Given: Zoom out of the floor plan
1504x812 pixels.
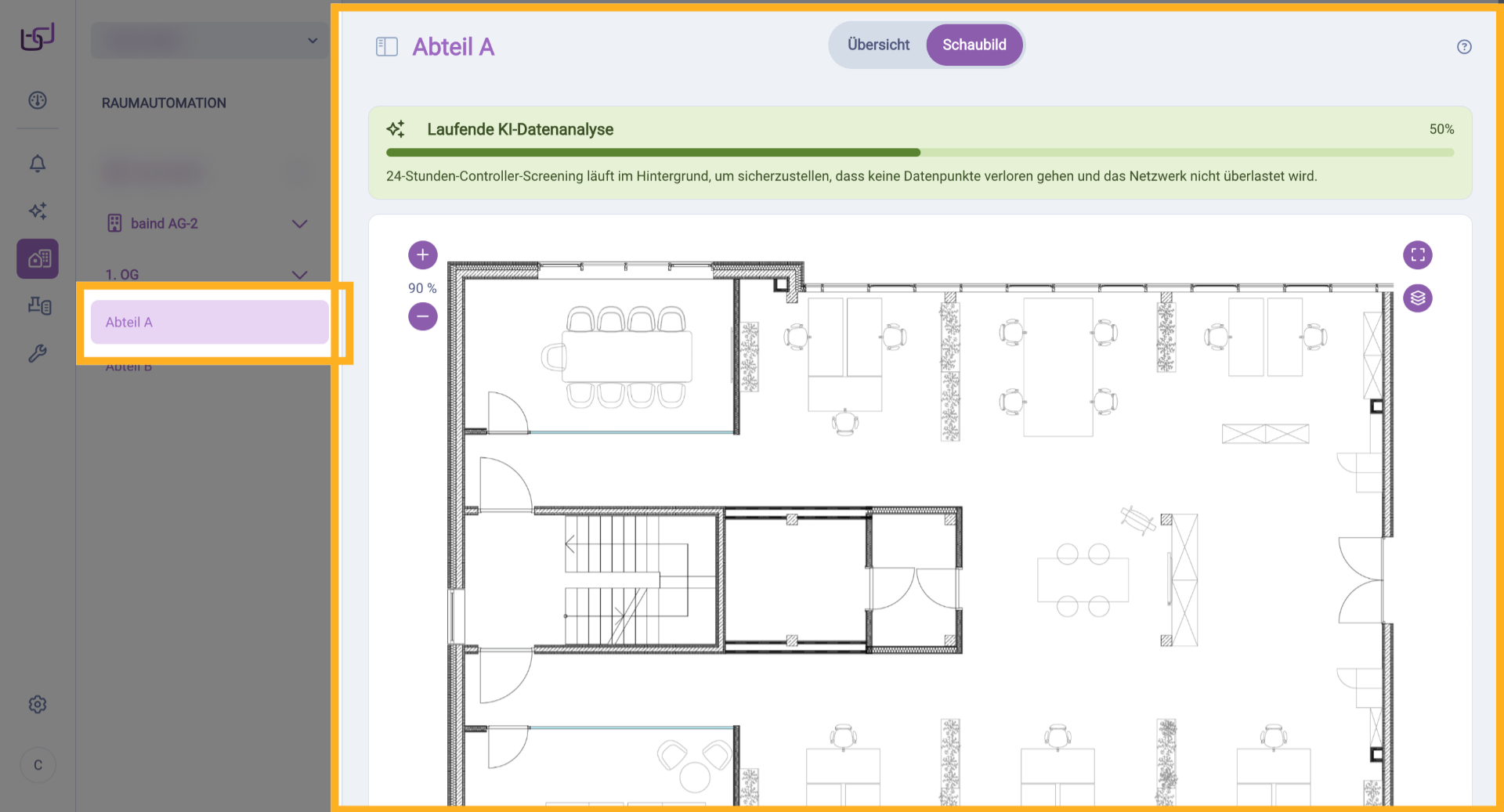Looking at the screenshot, I should 422,317.
